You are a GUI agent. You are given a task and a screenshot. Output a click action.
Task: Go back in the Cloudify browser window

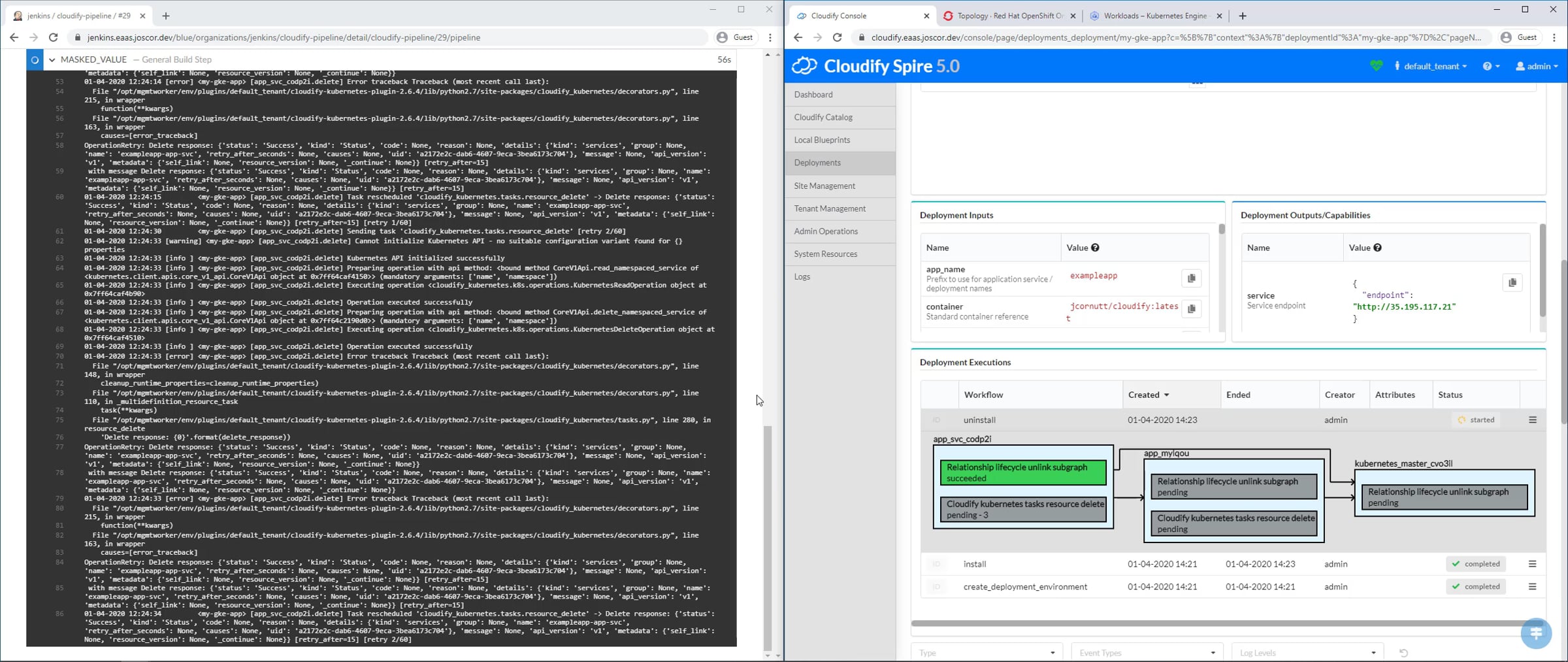[x=798, y=37]
